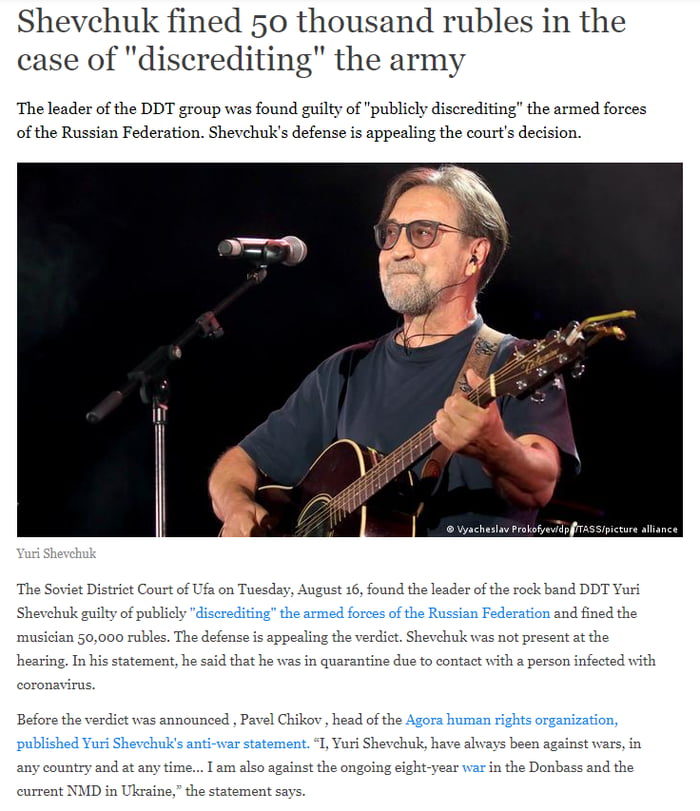The height and width of the screenshot is (811, 700).
Task: Click the "war" hyperlink in the quote
Action: [473, 768]
